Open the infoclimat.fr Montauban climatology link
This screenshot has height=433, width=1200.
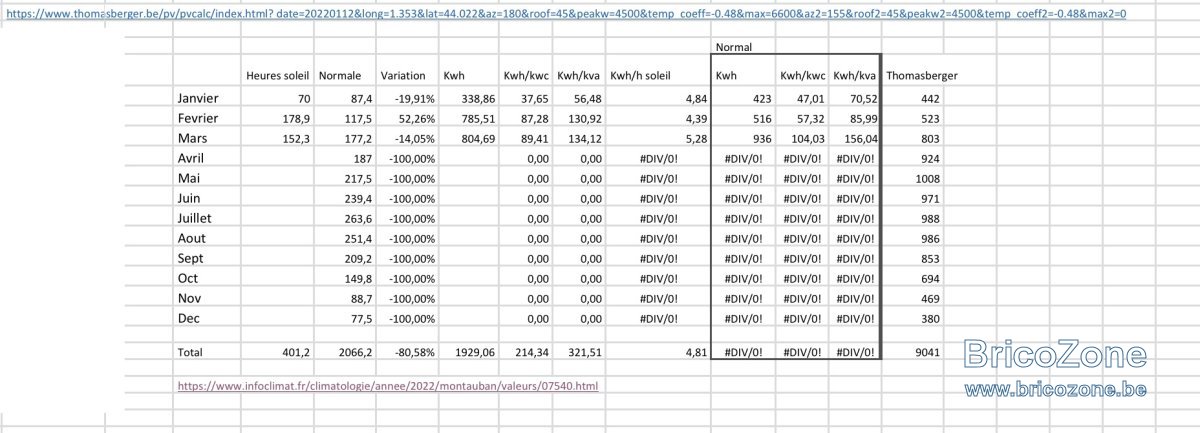click(x=388, y=385)
